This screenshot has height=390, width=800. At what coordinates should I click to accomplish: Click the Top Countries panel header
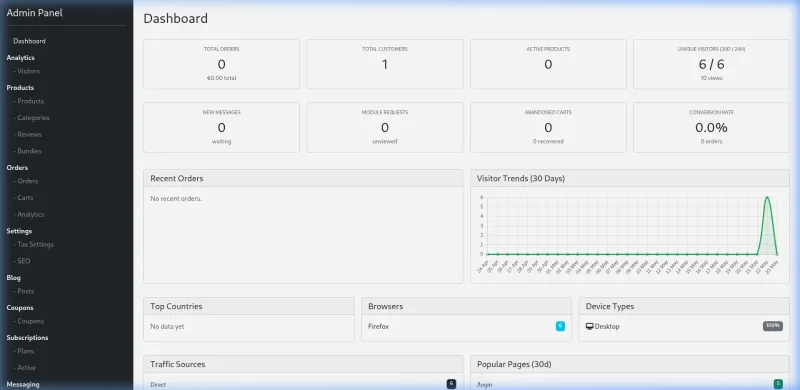(249, 306)
